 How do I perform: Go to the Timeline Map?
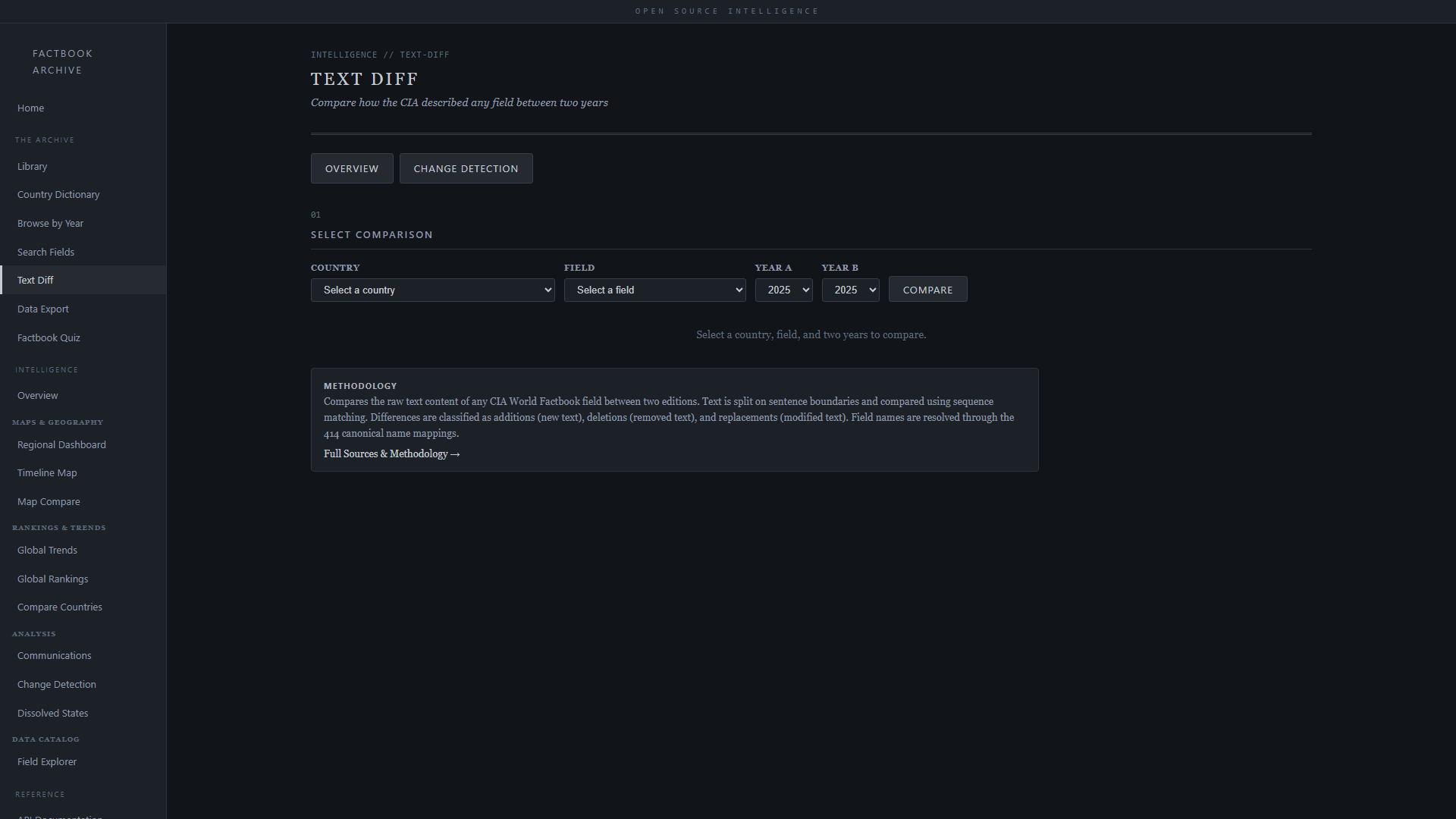click(47, 473)
